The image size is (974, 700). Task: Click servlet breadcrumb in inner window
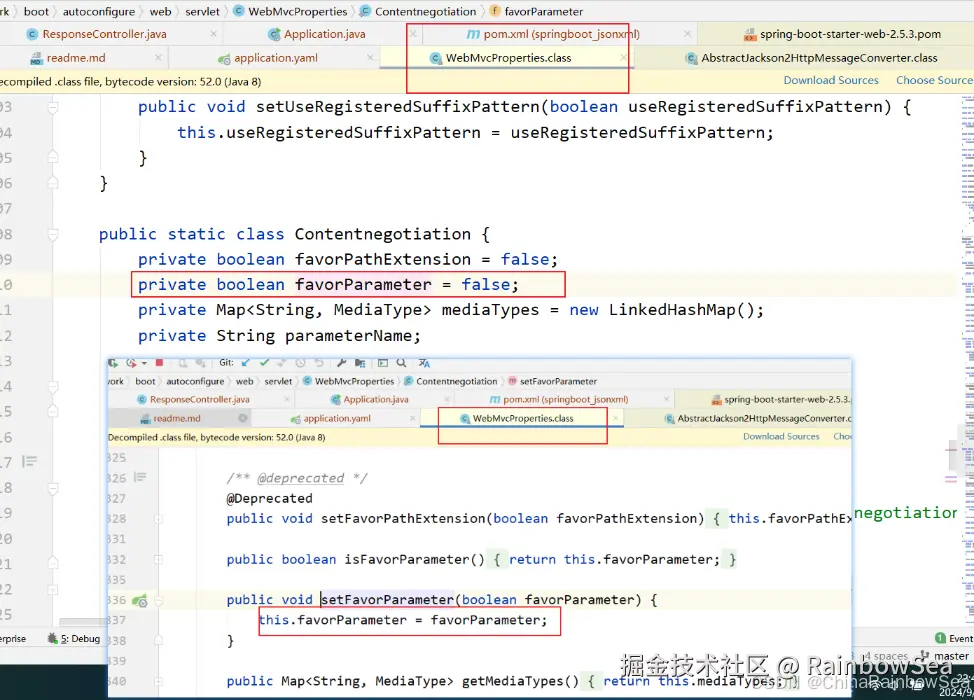coord(278,381)
